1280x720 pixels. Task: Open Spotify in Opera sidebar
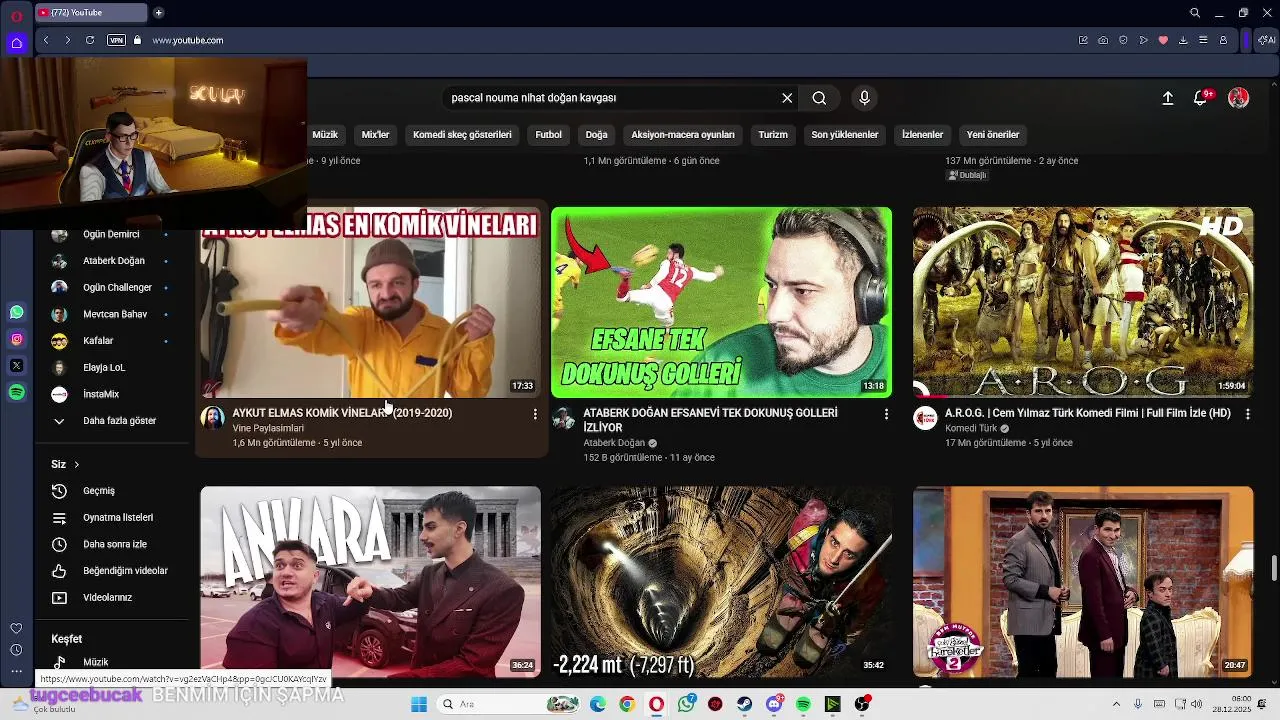(x=16, y=393)
